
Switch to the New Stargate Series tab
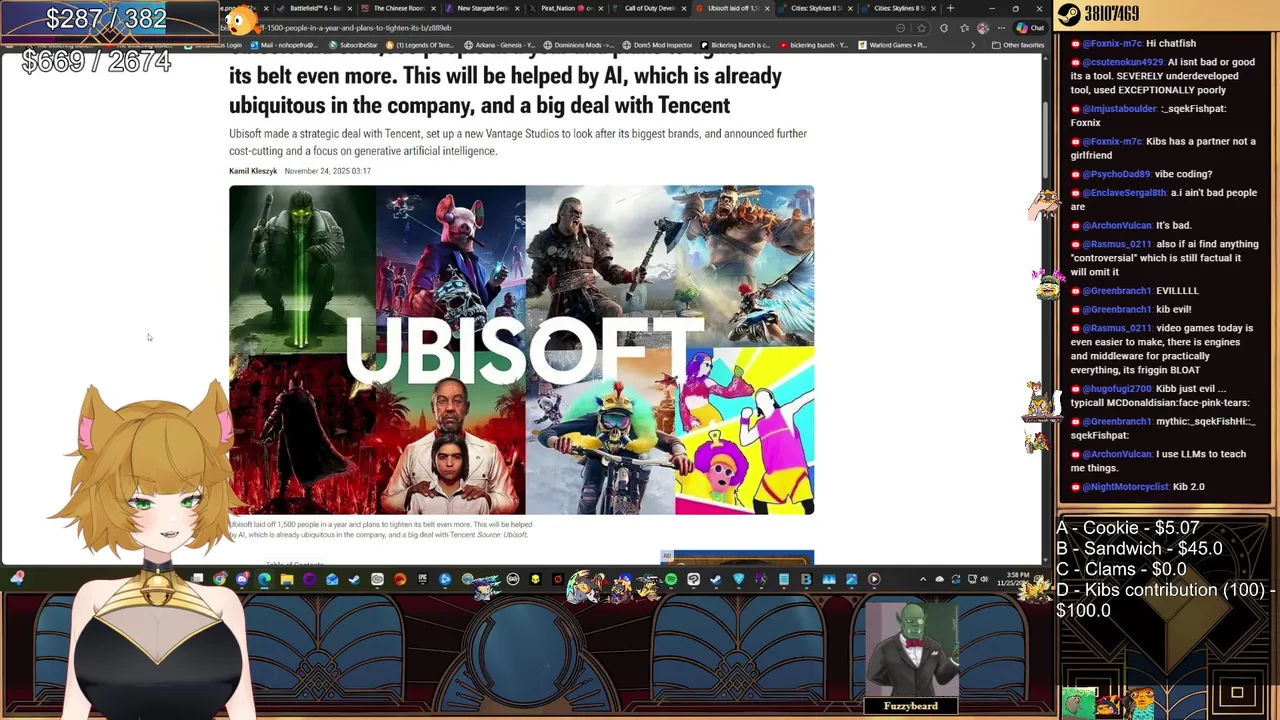click(x=482, y=8)
